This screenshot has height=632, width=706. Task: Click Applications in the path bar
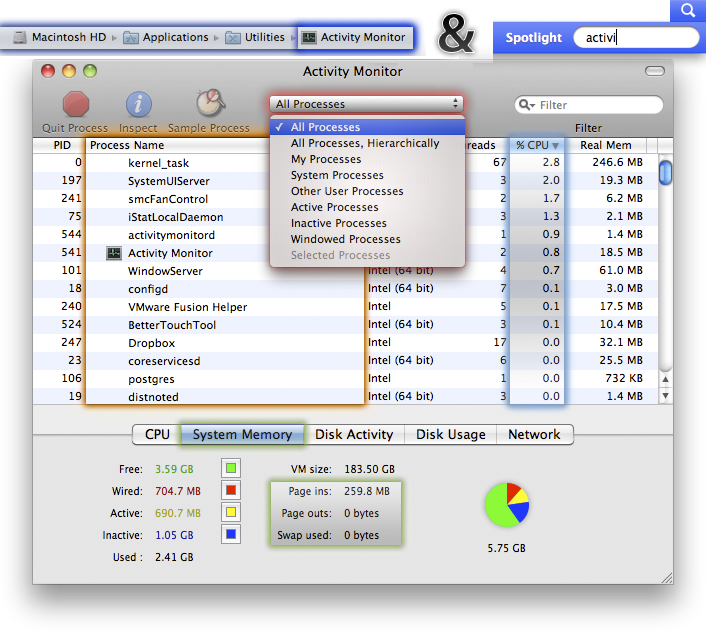tap(176, 37)
